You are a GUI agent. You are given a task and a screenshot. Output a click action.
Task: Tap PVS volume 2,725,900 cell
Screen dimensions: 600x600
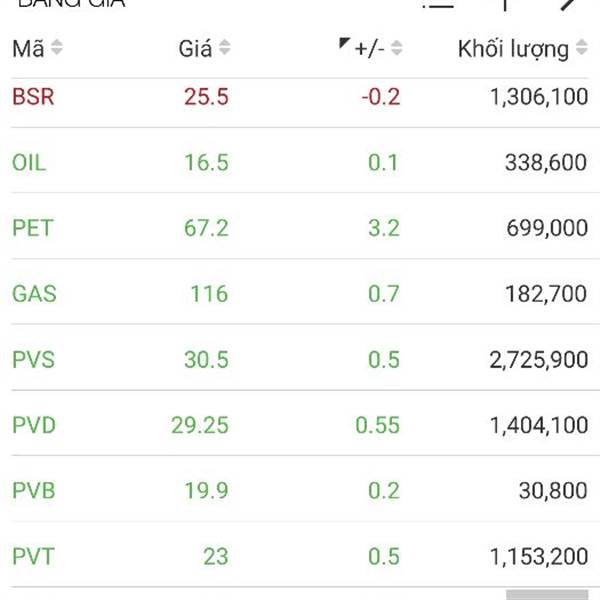[539, 360]
